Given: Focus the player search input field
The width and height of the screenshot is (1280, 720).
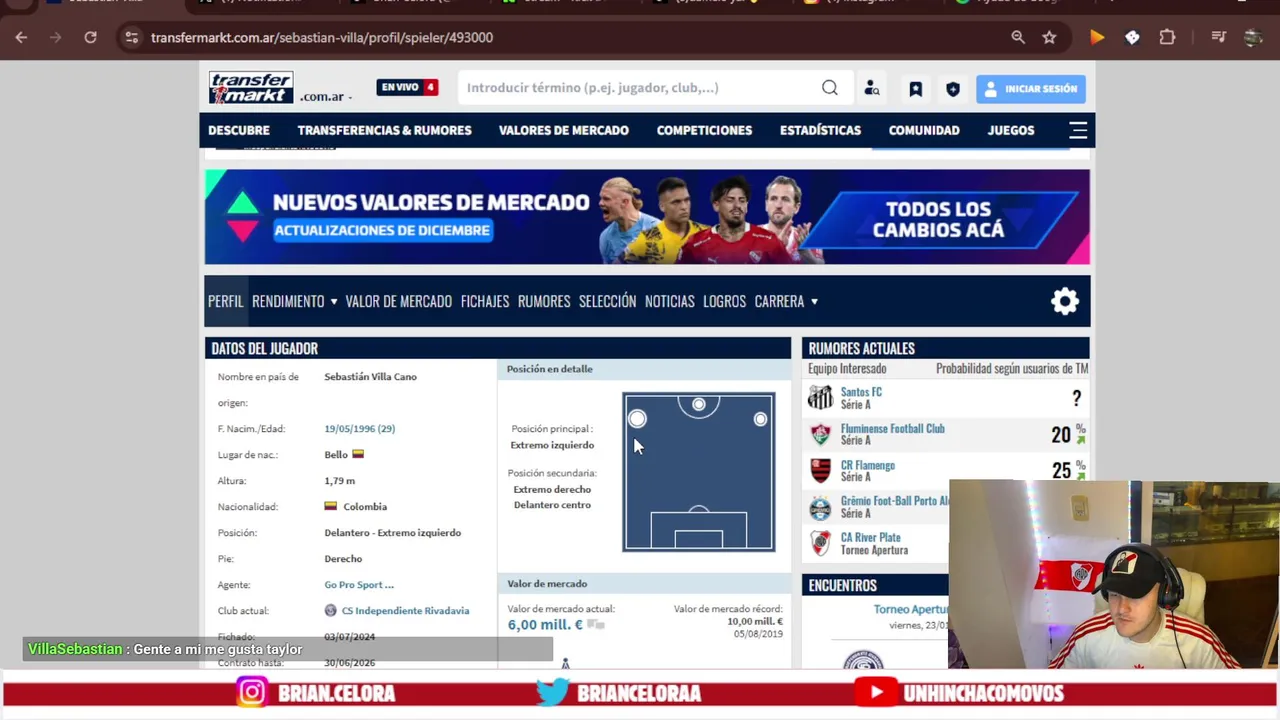Looking at the screenshot, I should point(638,88).
